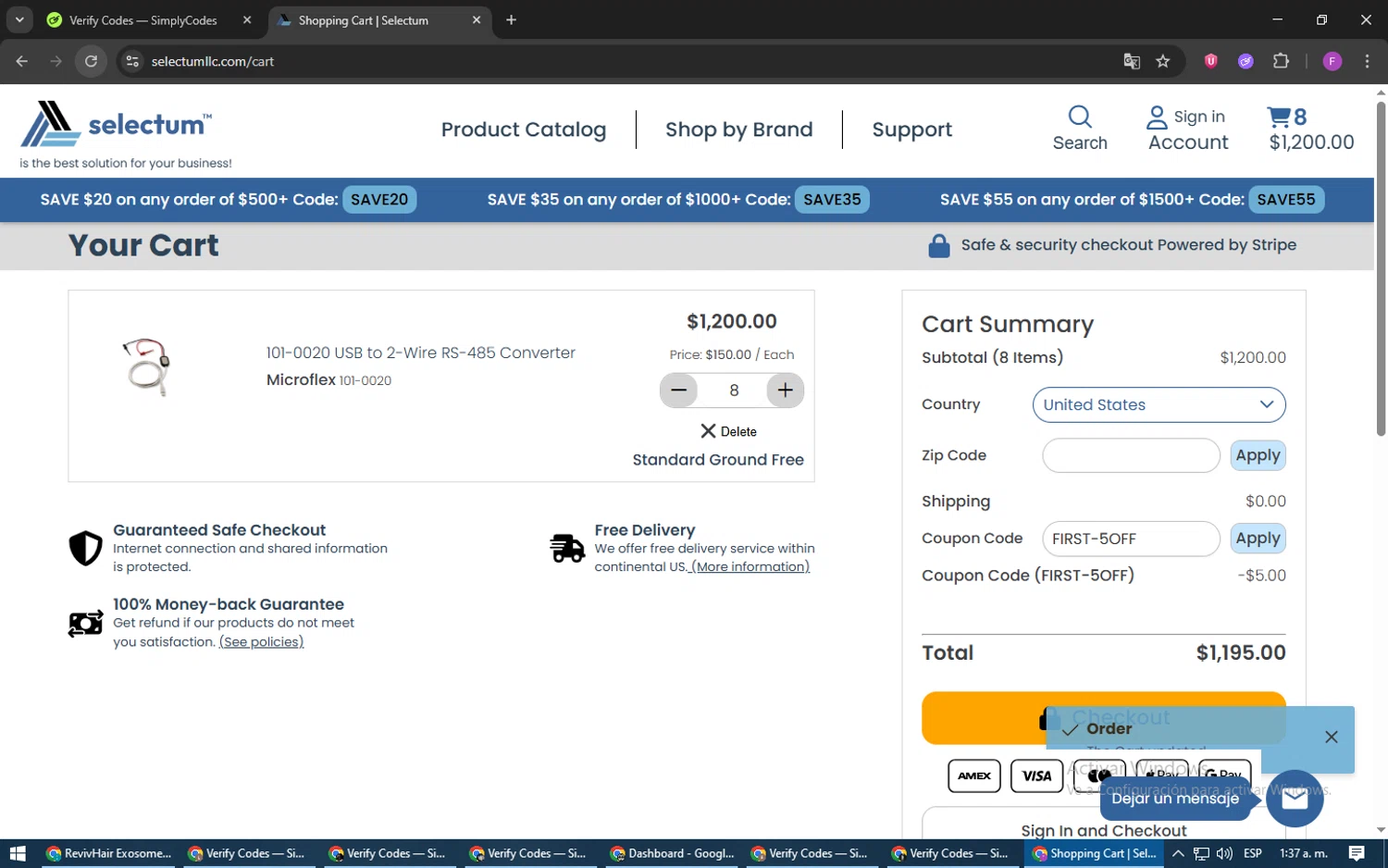Apply the Coupon Code
The height and width of the screenshot is (868, 1388).
(x=1258, y=539)
